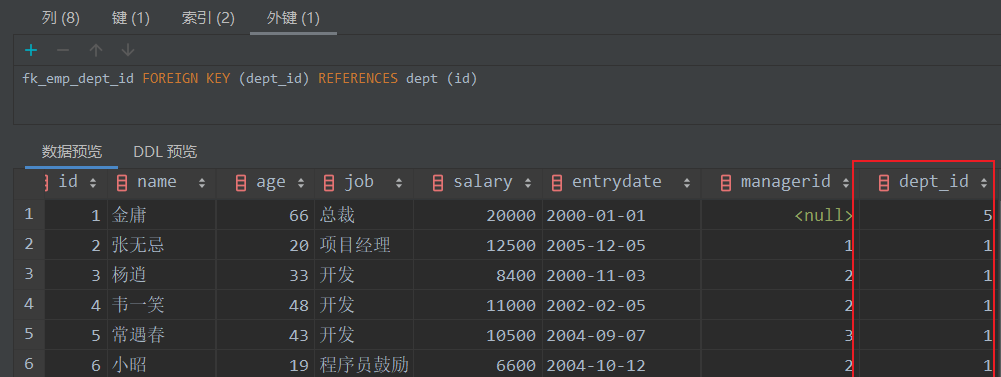
Task: Click the job cell 项目经理
Action: click(363, 246)
